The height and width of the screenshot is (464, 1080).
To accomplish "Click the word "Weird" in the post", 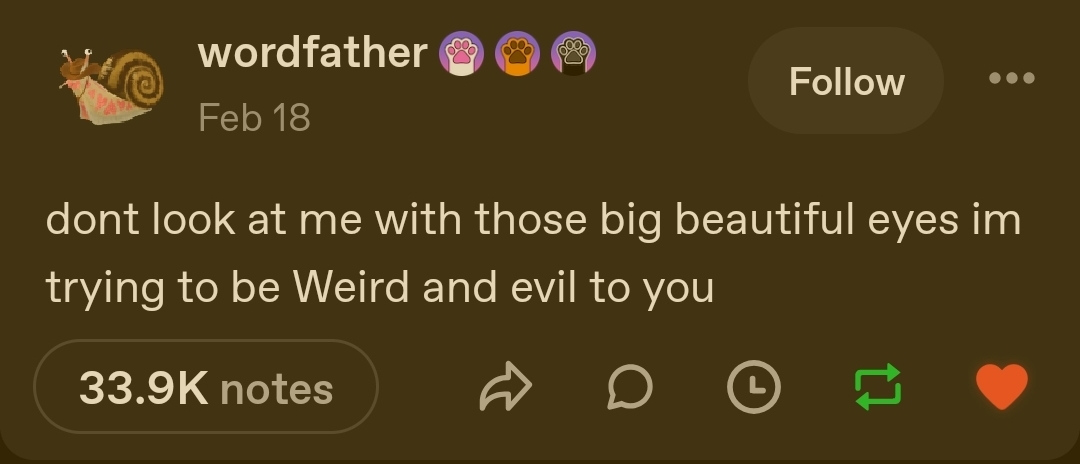I will point(351,288).
